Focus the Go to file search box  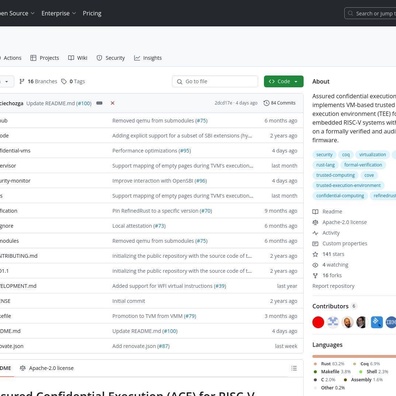(x=215, y=81)
